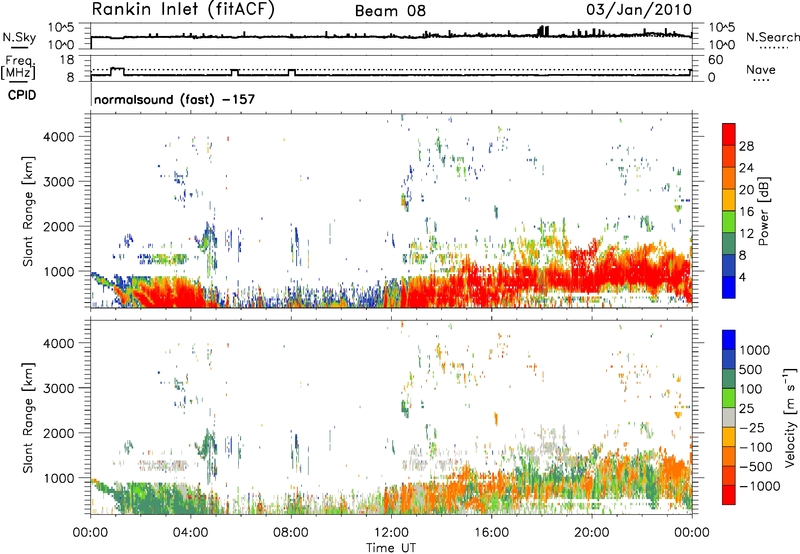Click the "16:00" time tick label
This screenshot has height=554, width=800.
point(491,533)
